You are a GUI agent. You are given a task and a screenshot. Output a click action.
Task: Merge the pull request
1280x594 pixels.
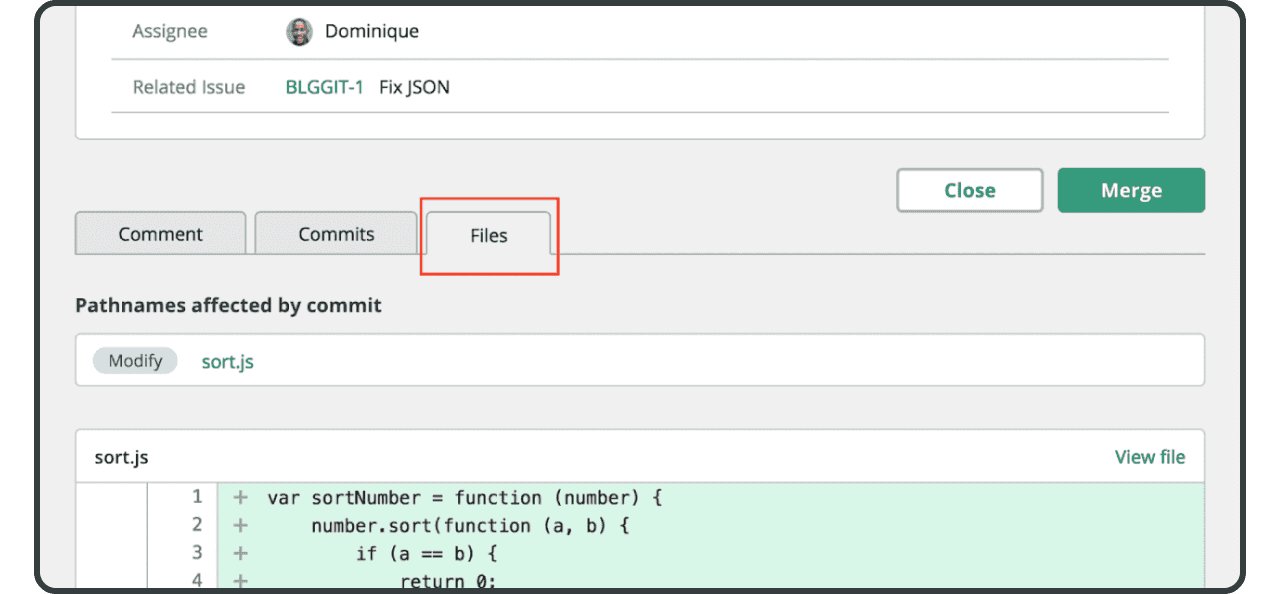[1131, 190]
